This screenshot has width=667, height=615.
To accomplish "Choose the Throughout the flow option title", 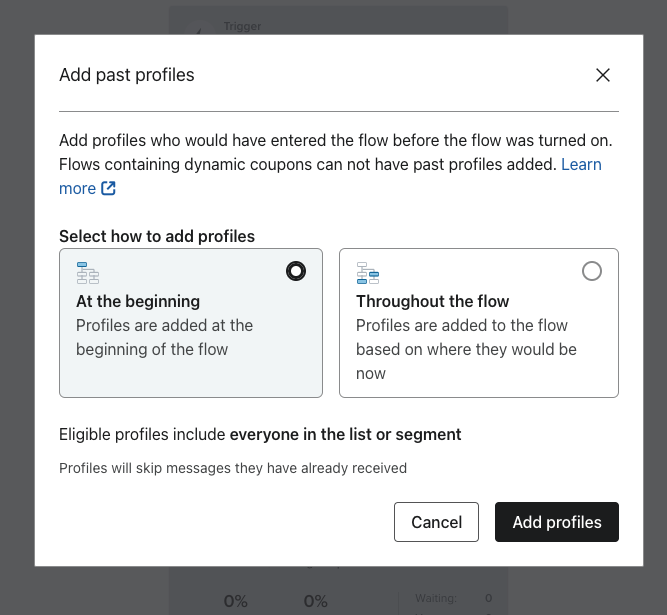I will (432, 301).
